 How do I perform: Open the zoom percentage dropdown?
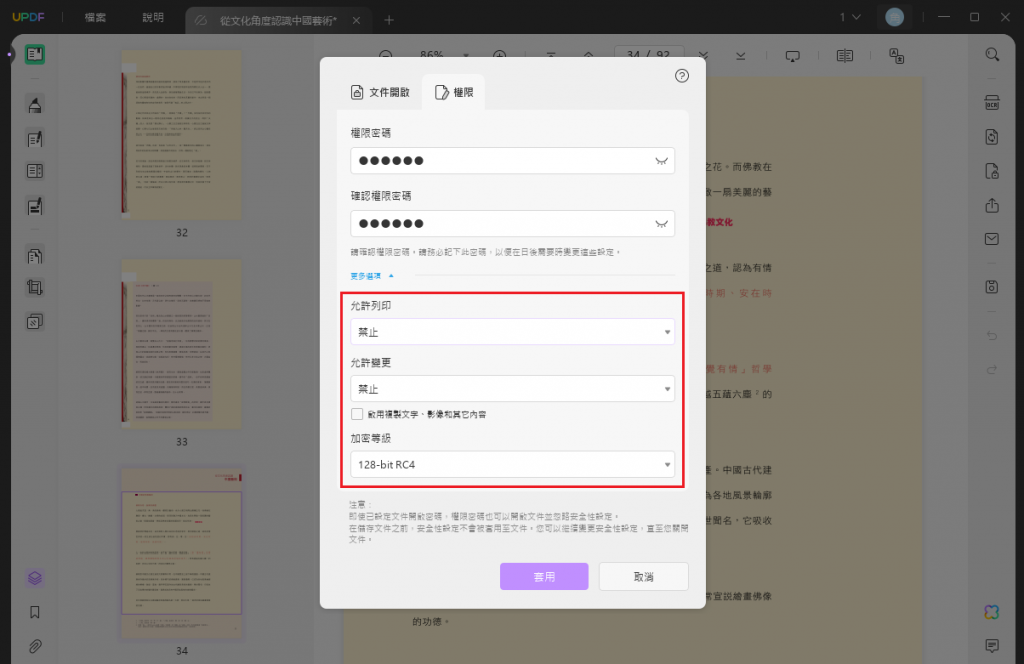[466, 56]
